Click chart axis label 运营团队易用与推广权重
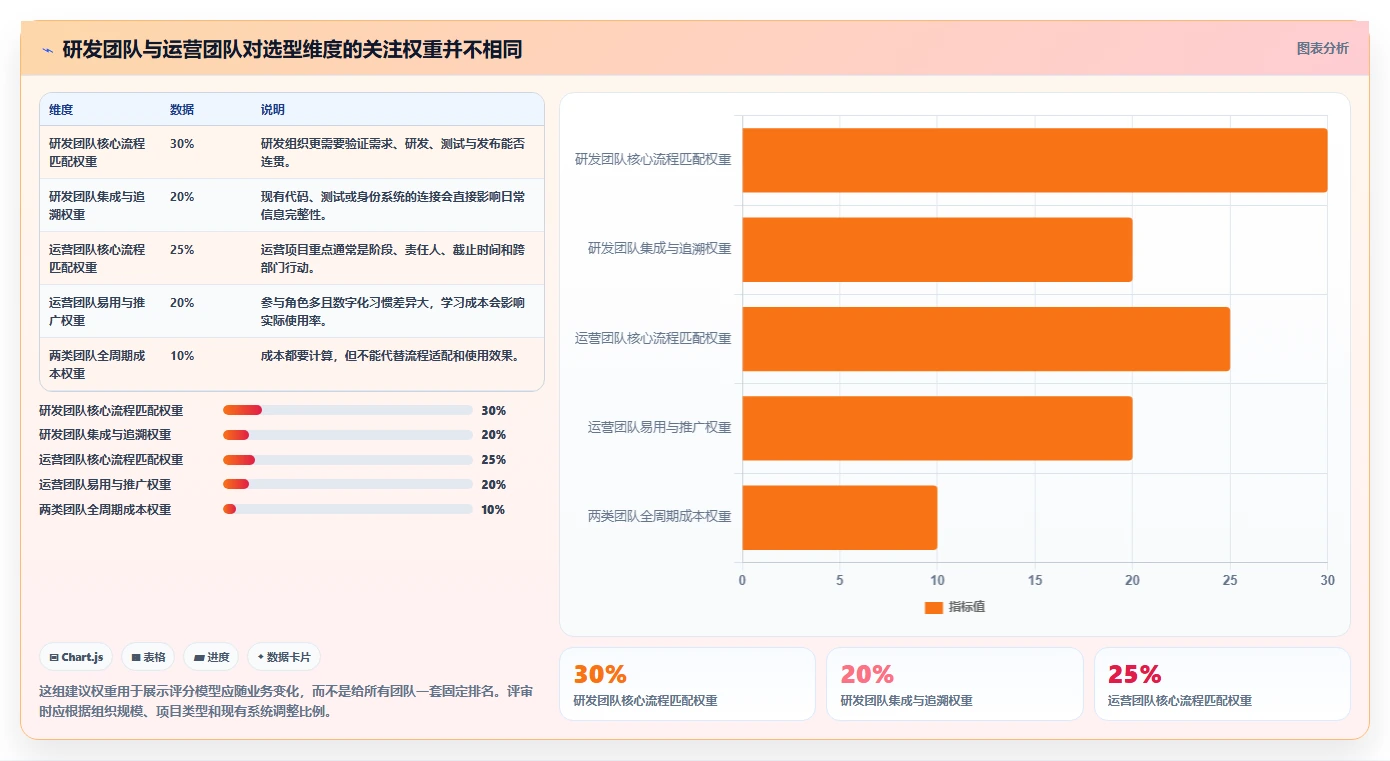This screenshot has height=761, width=1390. pos(660,428)
